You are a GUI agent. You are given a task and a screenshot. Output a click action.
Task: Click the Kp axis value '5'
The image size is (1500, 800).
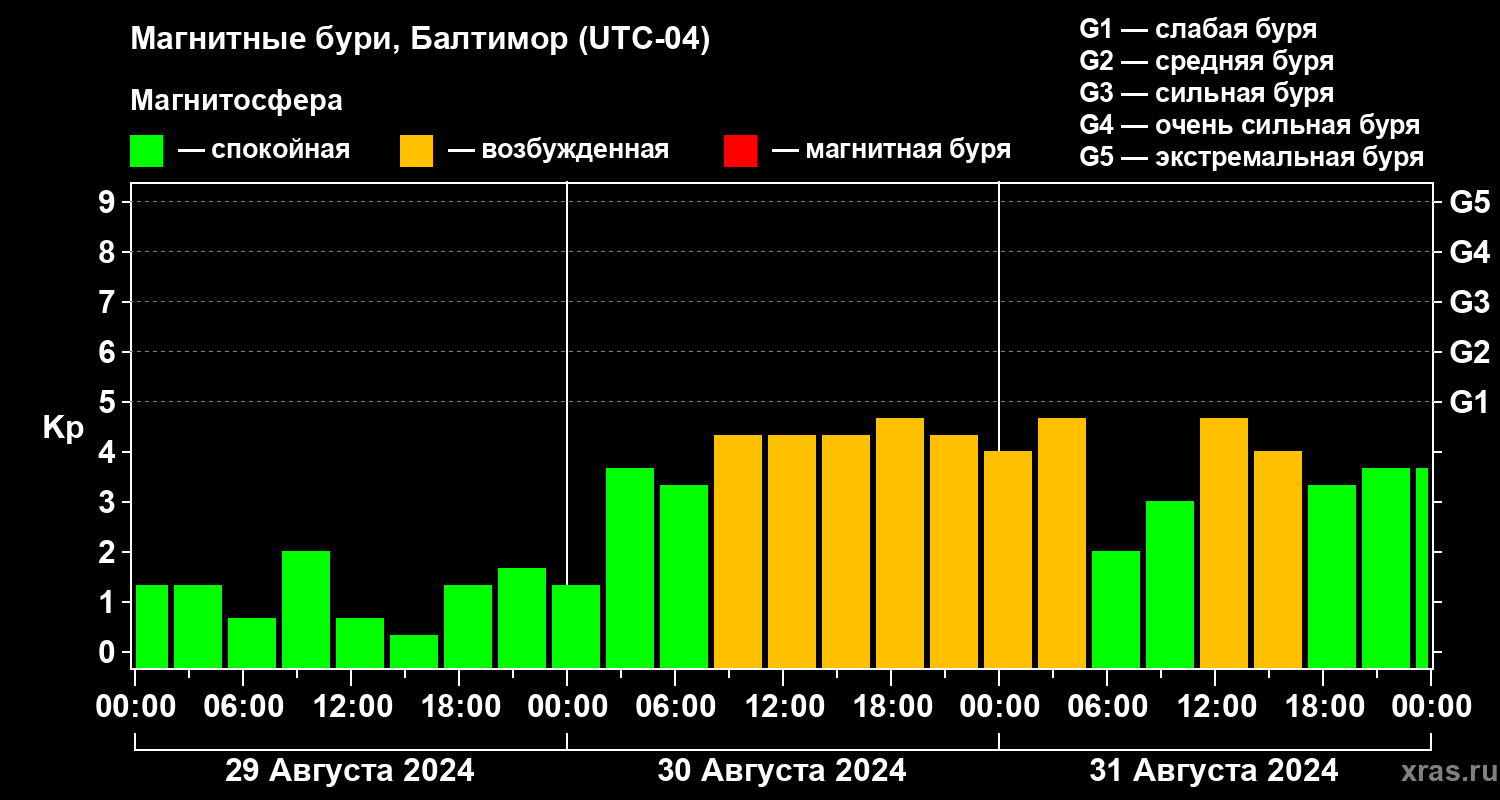[109, 402]
